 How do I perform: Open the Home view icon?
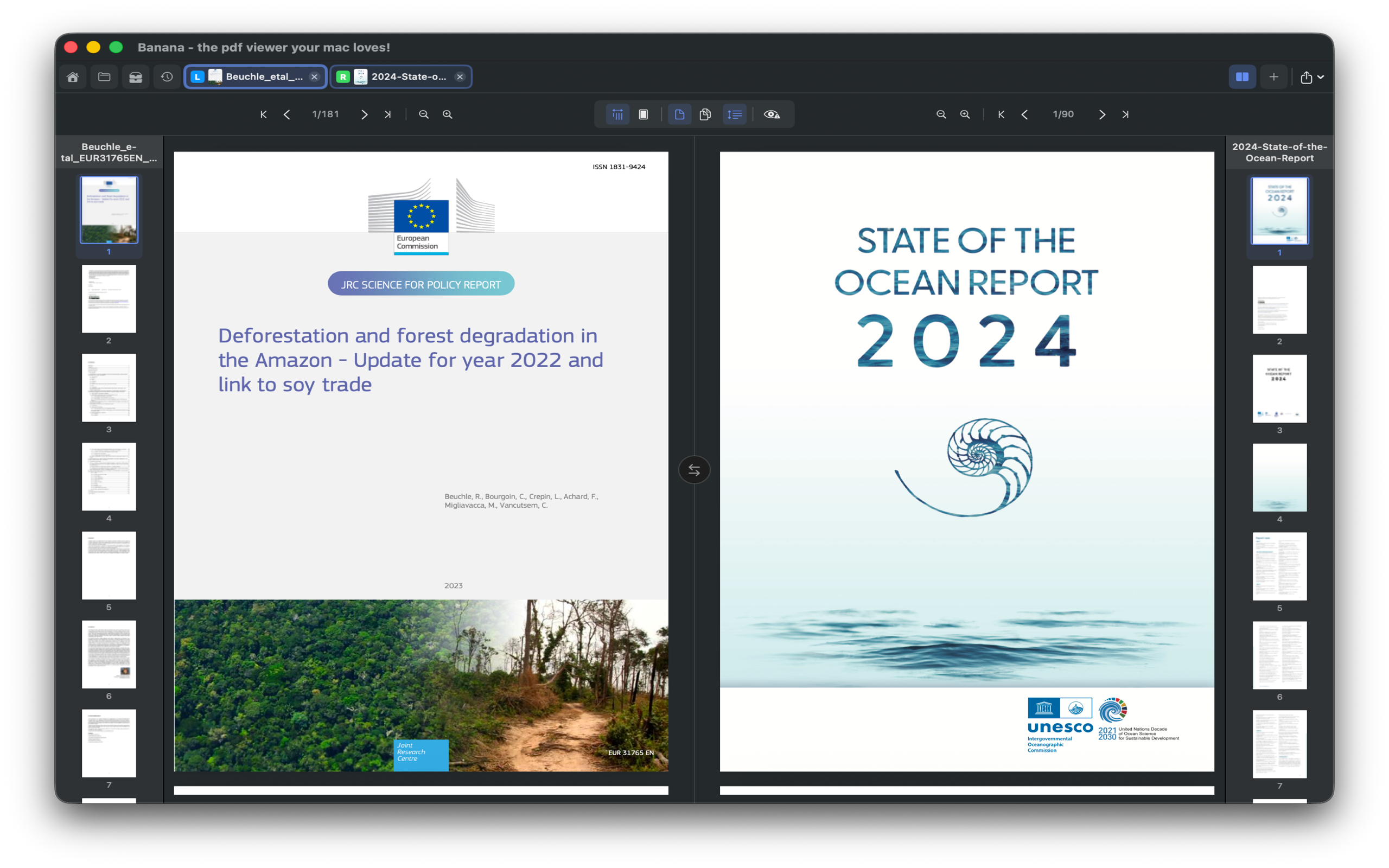click(73, 77)
